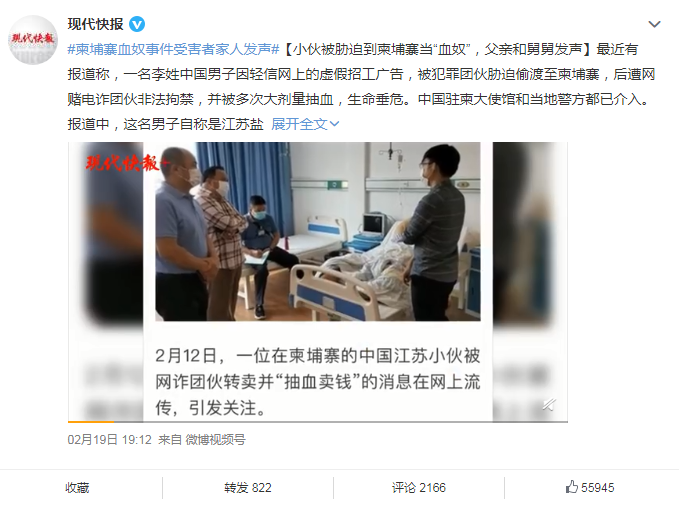Click 收藏 to bookmark the post
679x506 pixels.
(77, 488)
